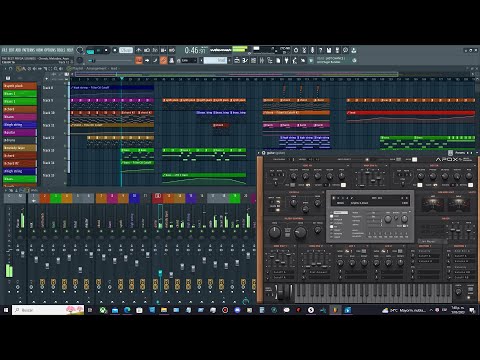Click the channel rack view icon
This screenshot has width=480, height=360.
(x=254, y=60)
